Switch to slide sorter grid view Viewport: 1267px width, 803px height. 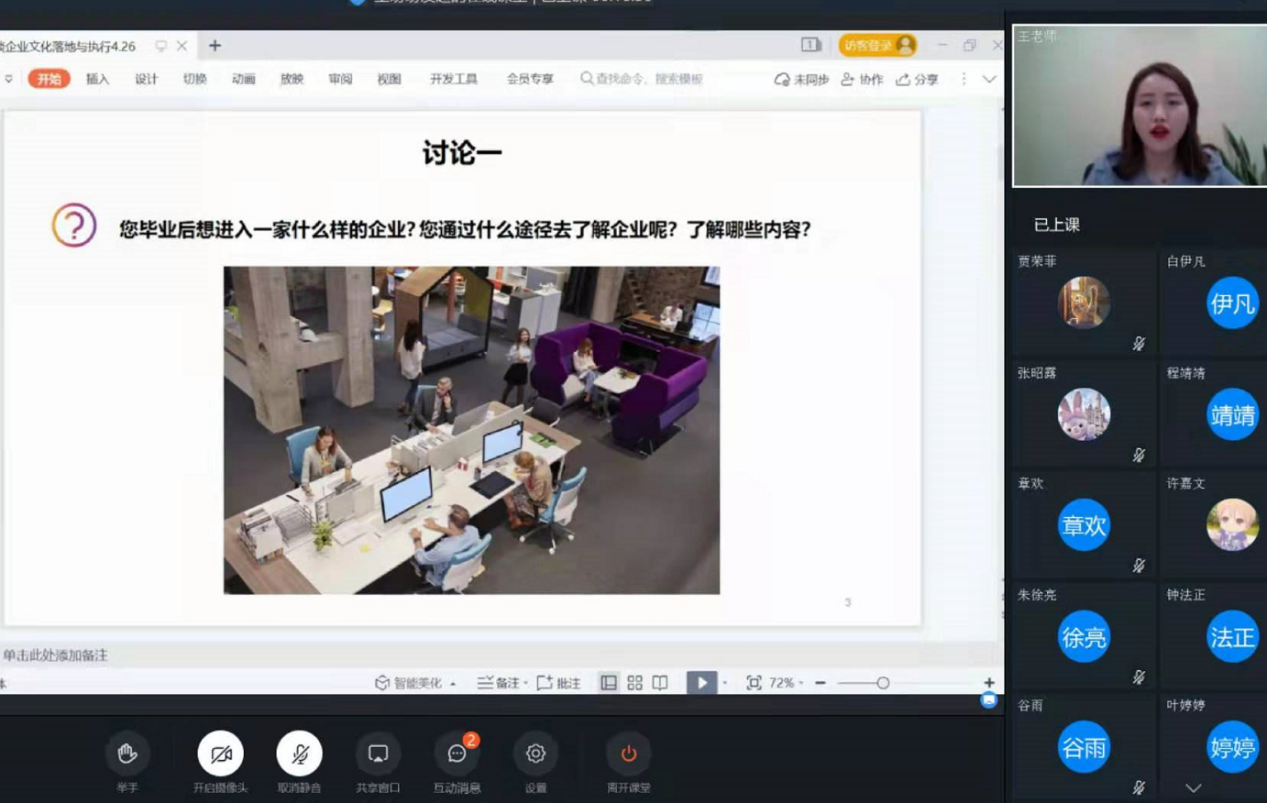[x=635, y=683]
